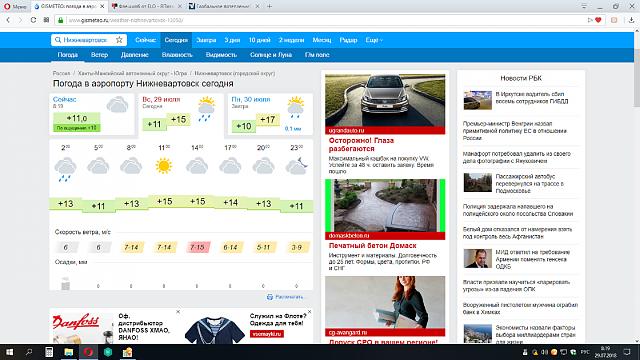Click the sun icon at 11:00

coord(164,166)
